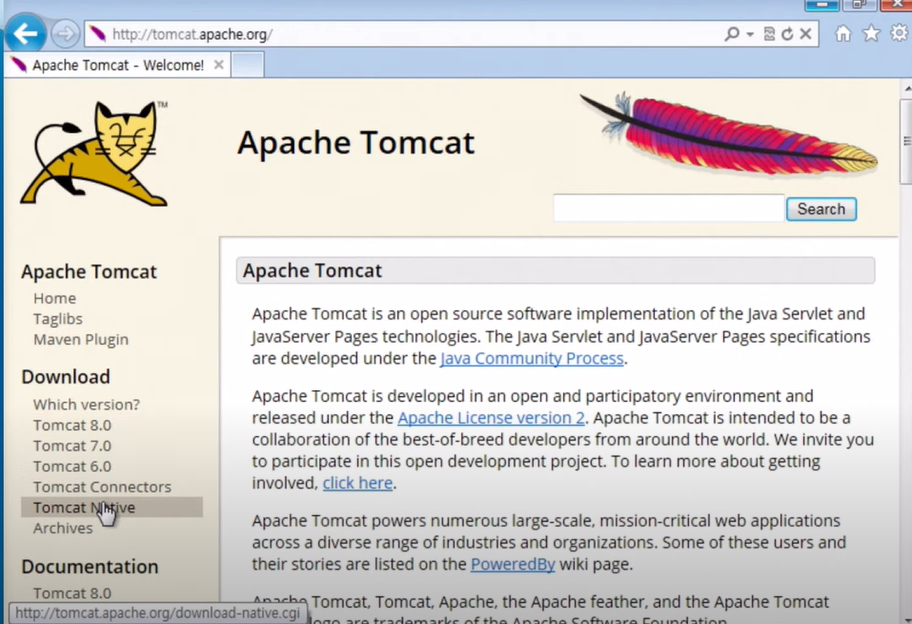This screenshot has height=624, width=912.
Task: Follow the Apache License version 2 link
Action: tap(491, 418)
